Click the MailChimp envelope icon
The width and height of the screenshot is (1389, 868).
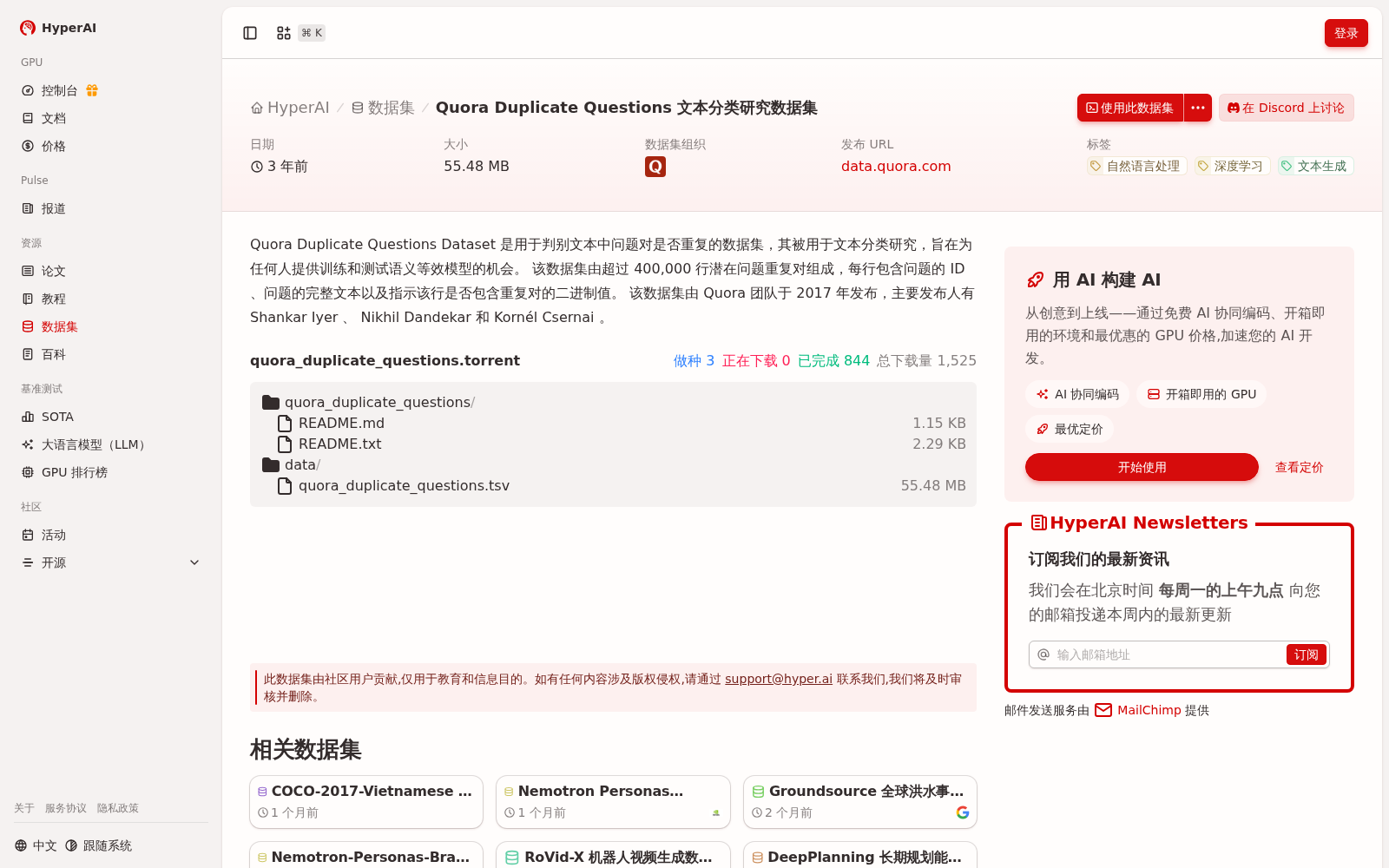pos(1103,710)
